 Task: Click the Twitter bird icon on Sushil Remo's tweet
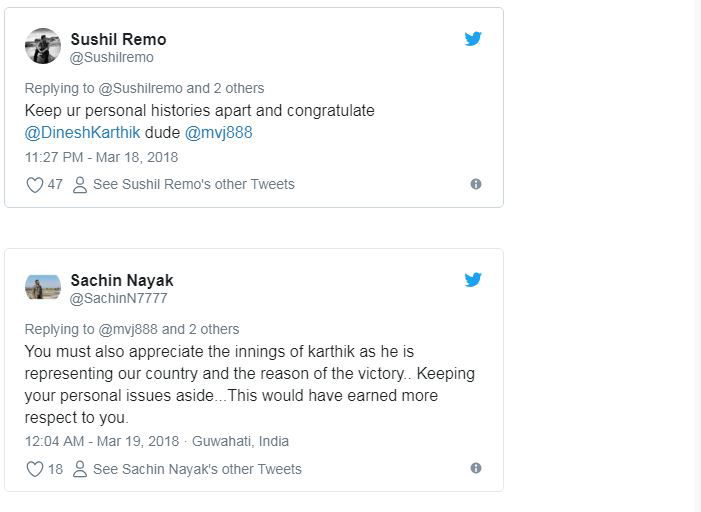[x=473, y=39]
